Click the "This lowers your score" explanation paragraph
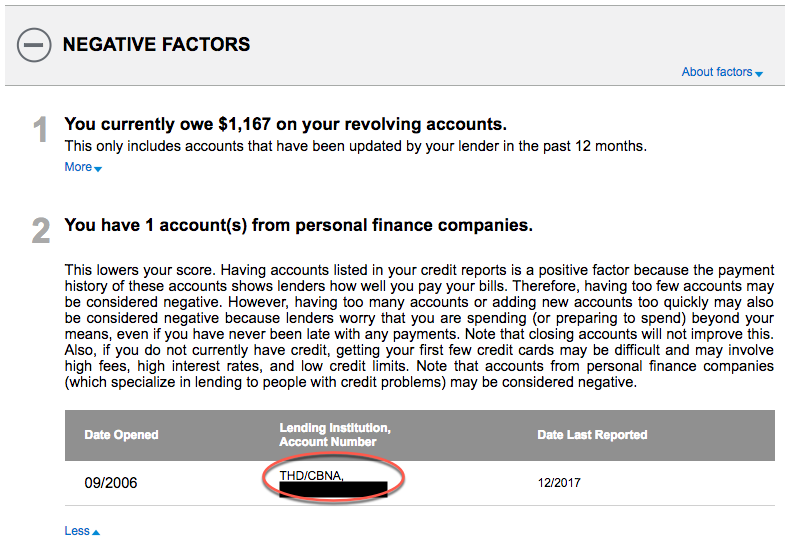The height and width of the screenshot is (547, 786). point(419,326)
